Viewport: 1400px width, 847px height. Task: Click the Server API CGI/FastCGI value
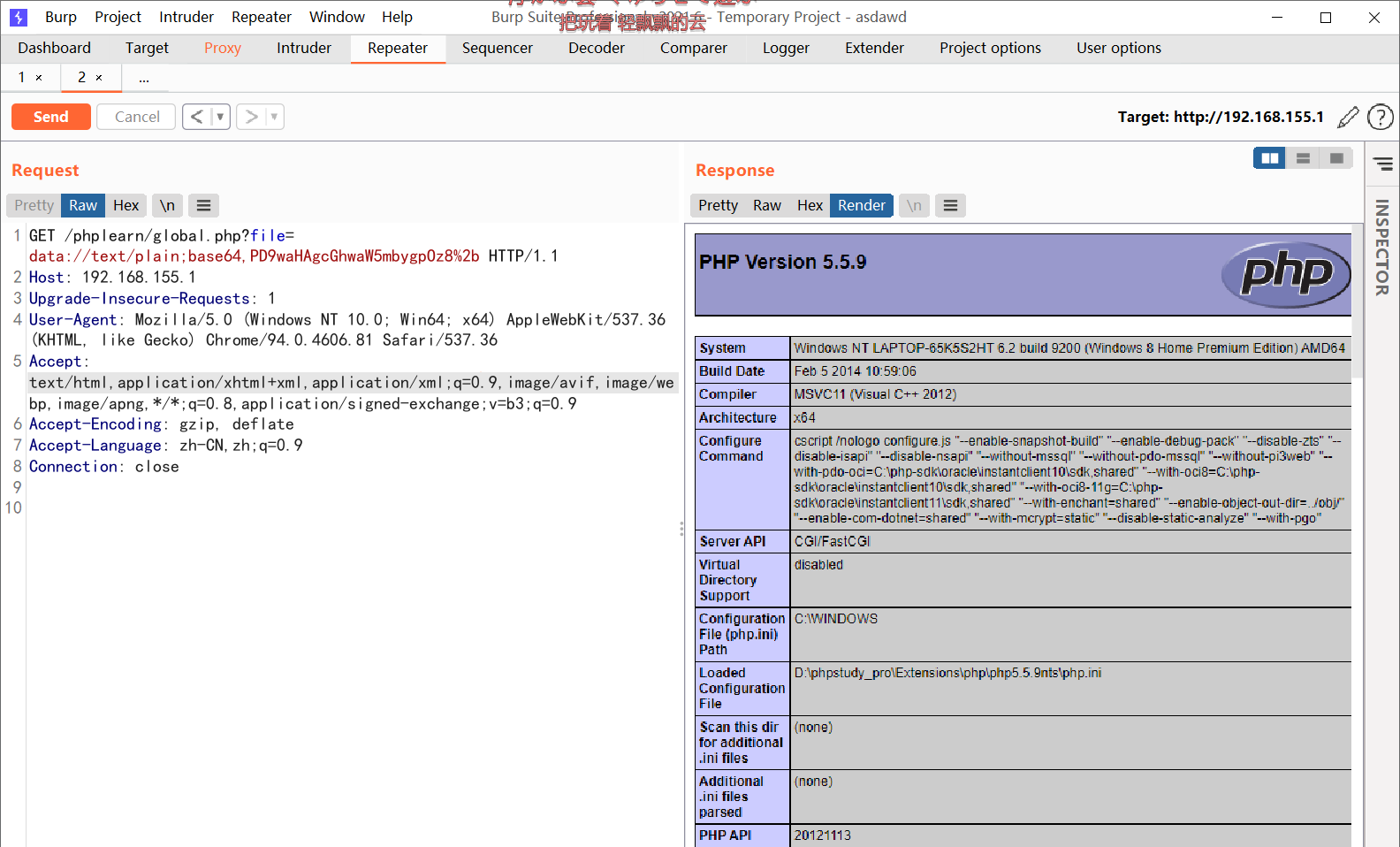point(832,541)
